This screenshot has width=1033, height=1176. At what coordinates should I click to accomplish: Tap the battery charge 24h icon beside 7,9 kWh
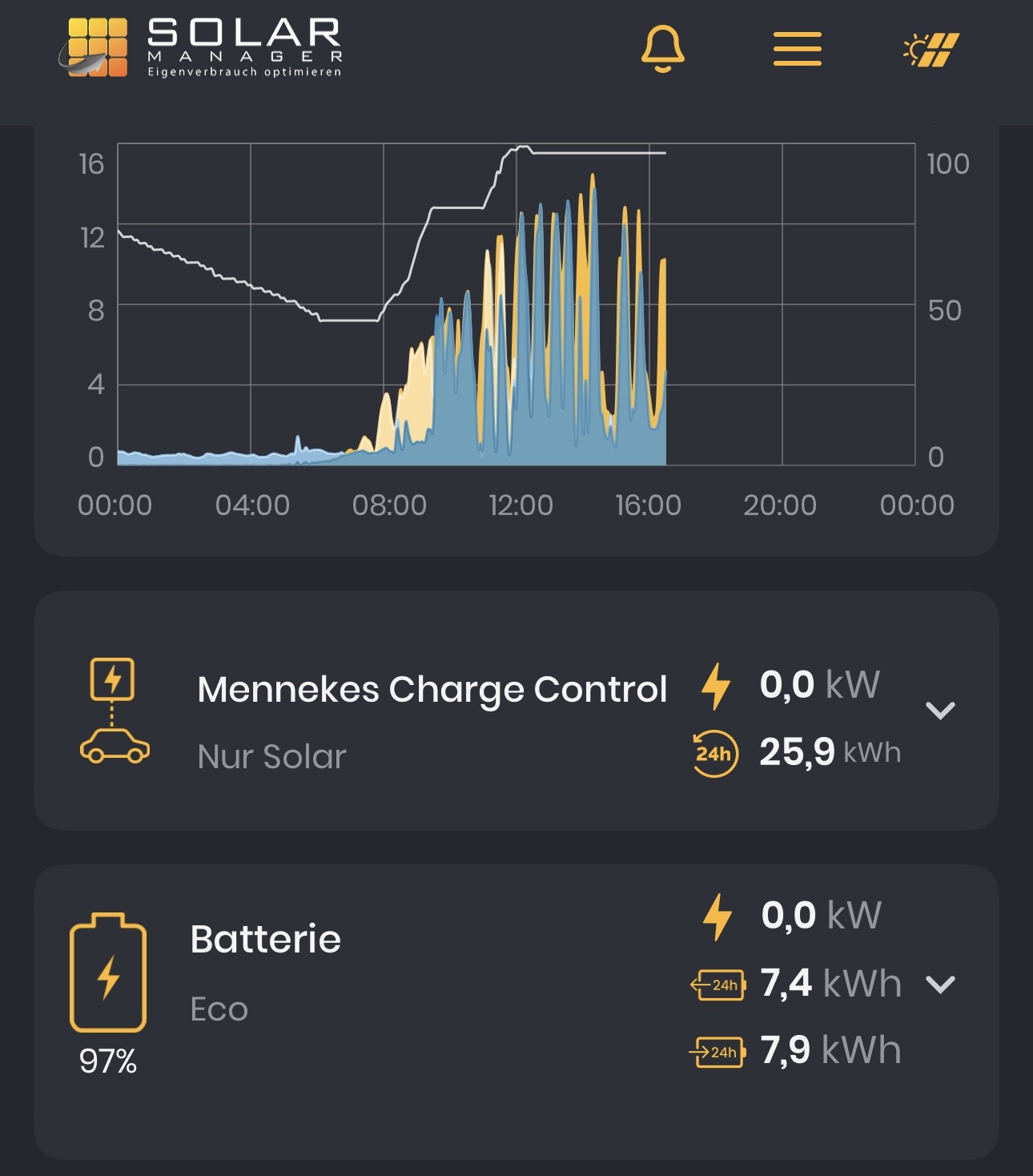717,1052
